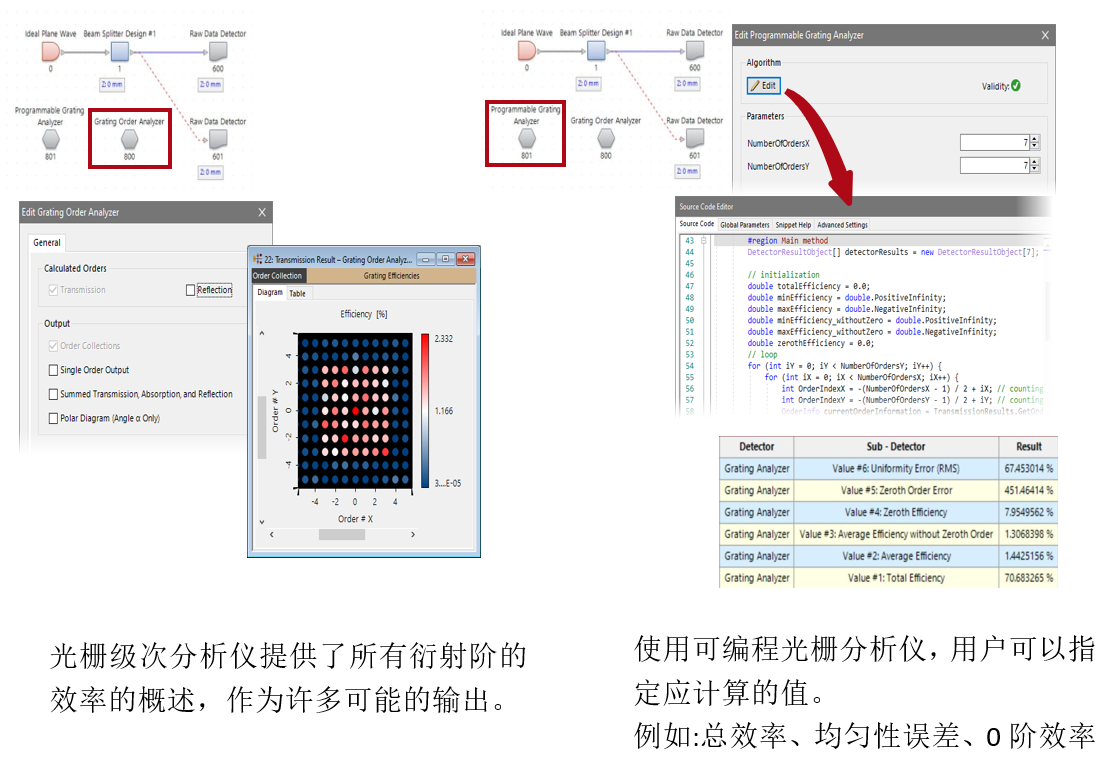Tick Summed Transmission, Absorption, and Reflection
Image resolution: width=1103 pixels, height=761 pixels.
pos(54,394)
